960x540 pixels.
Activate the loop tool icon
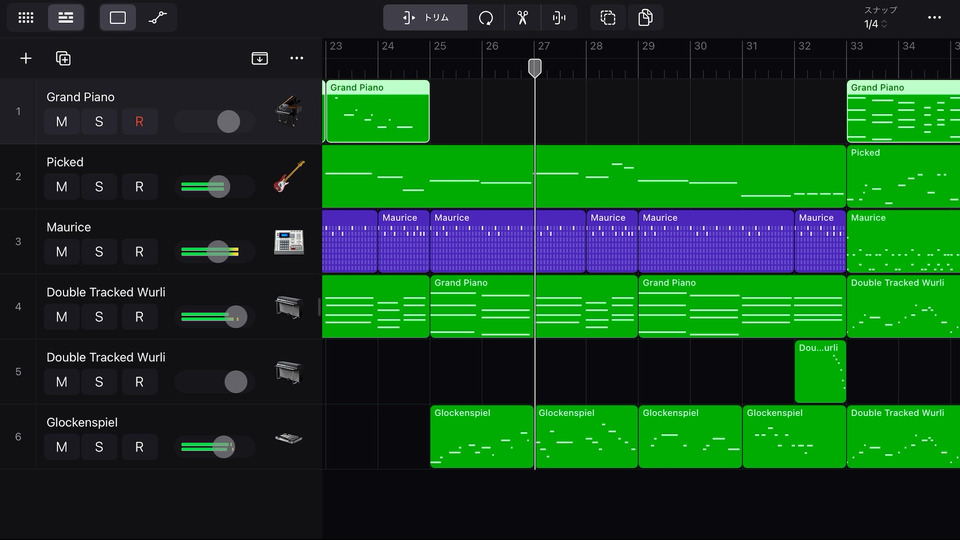click(x=486, y=18)
